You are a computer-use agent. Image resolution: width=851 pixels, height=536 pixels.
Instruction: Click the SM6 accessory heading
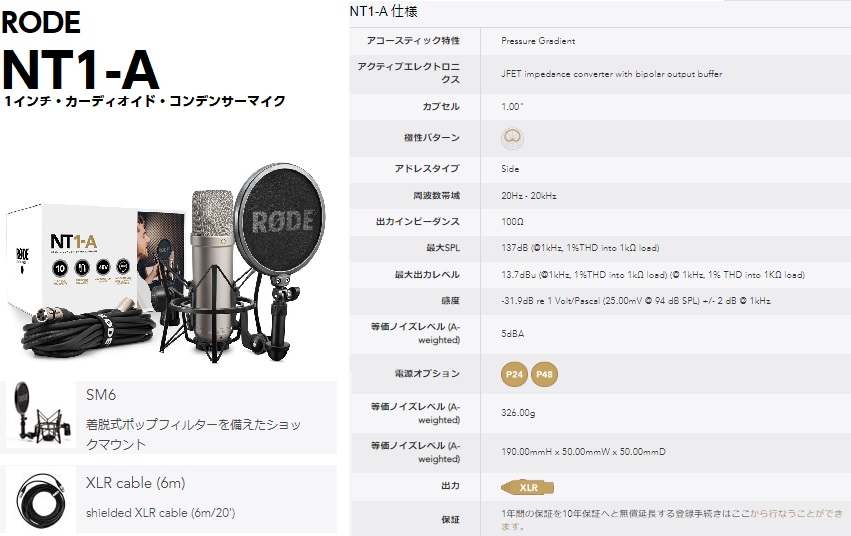point(101,394)
